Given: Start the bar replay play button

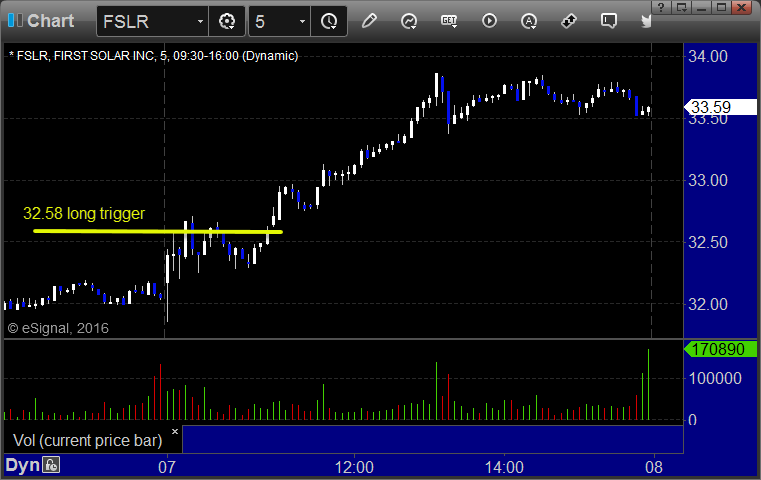Looking at the screenshot, I should click(x=489, y=21).
